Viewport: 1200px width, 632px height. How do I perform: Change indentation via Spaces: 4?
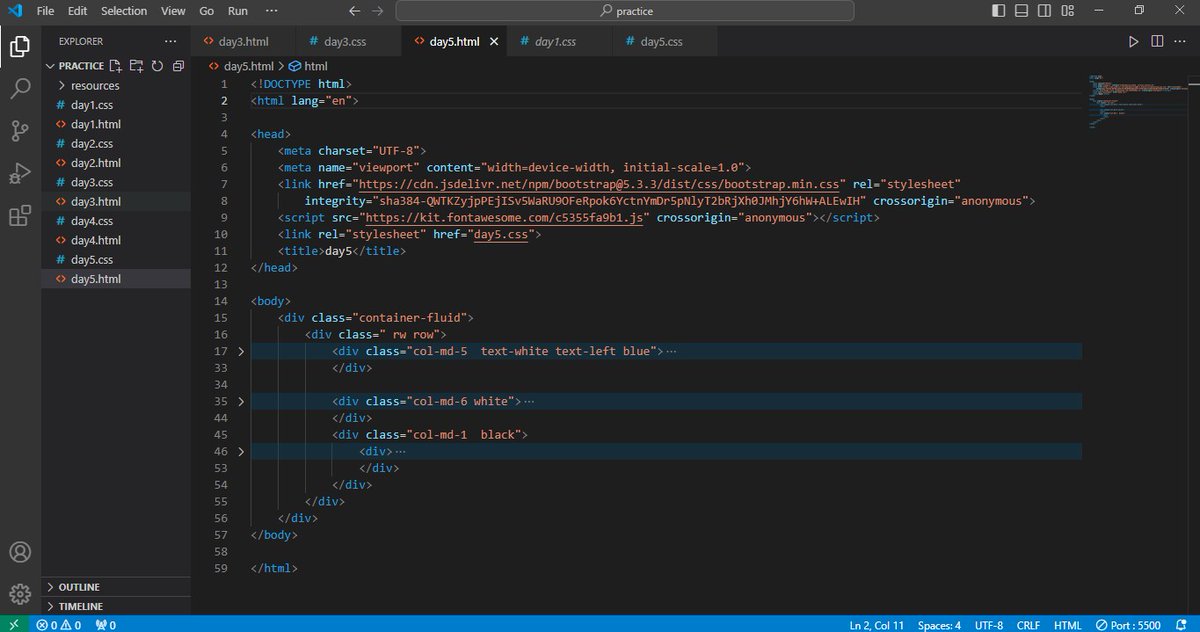pyautogui.click(x=940, y=624)
